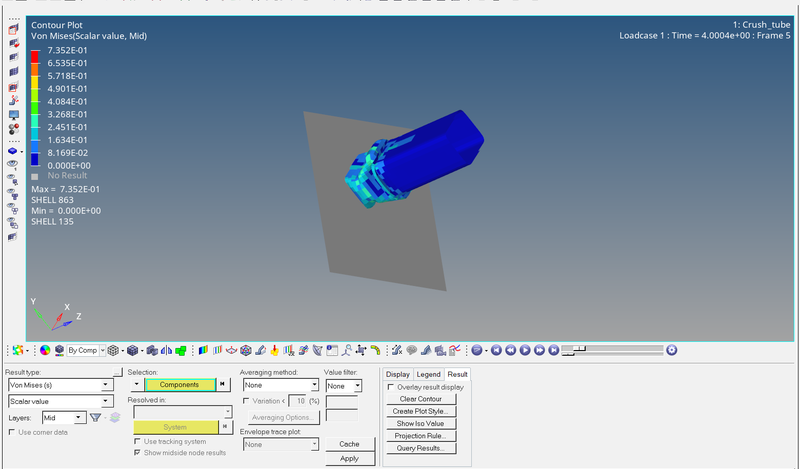
Task: Click the Apply button
Action: pyautogui.click(x=349, y=458)
